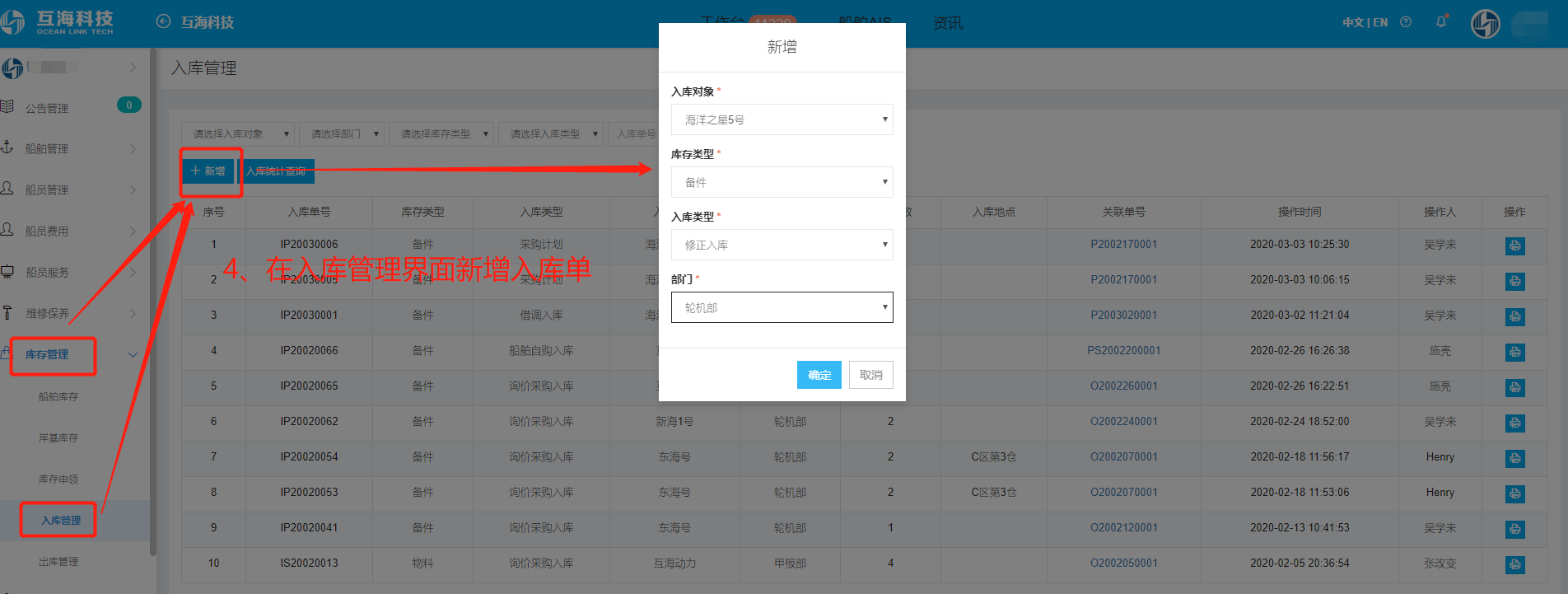Click the wrench icon for 维修保养
The width and height of the screenshot is (1568, 594).
click(x=7, y=312)
